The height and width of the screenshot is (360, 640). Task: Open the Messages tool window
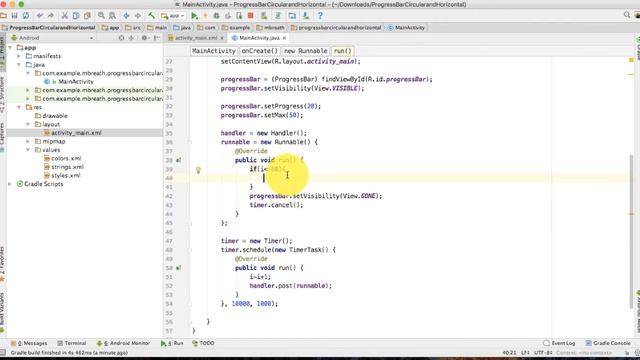(29, 344)
